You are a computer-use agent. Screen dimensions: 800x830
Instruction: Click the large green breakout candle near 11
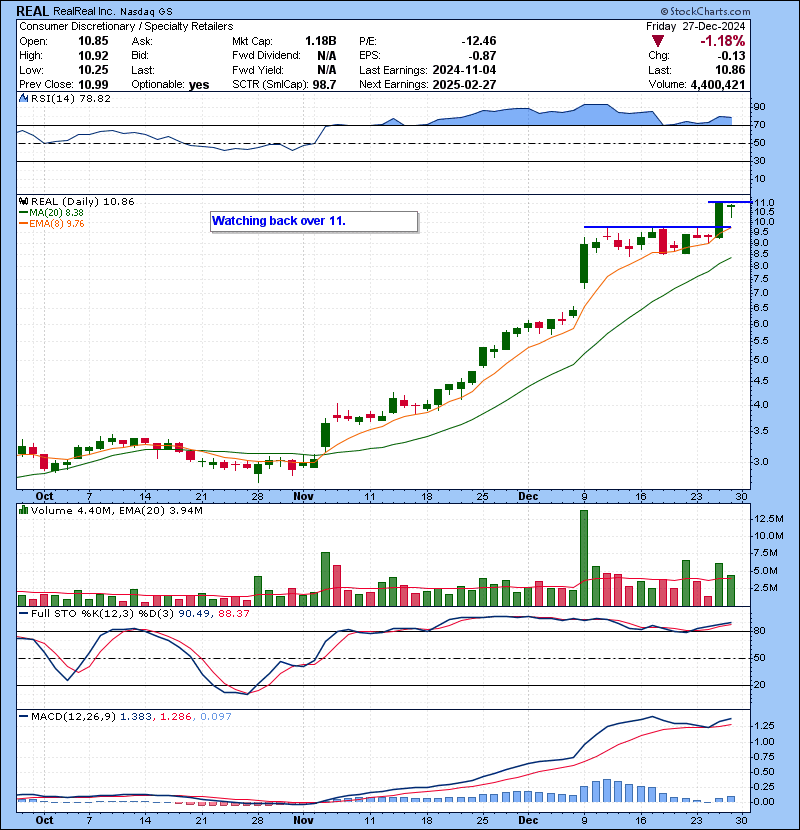point(719,220)
